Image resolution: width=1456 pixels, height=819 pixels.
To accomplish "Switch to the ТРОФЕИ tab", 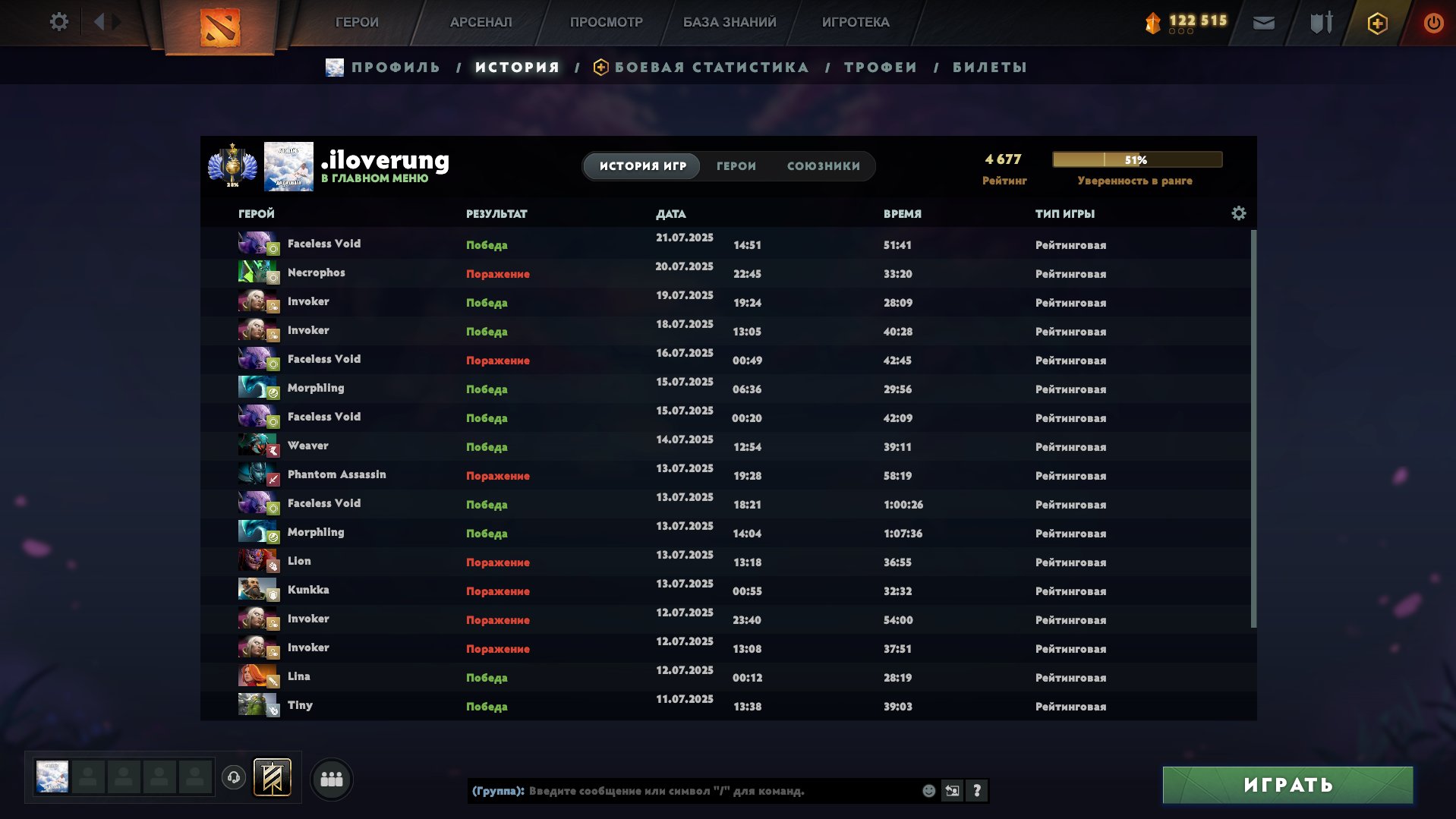I will (x=881, y=67).
